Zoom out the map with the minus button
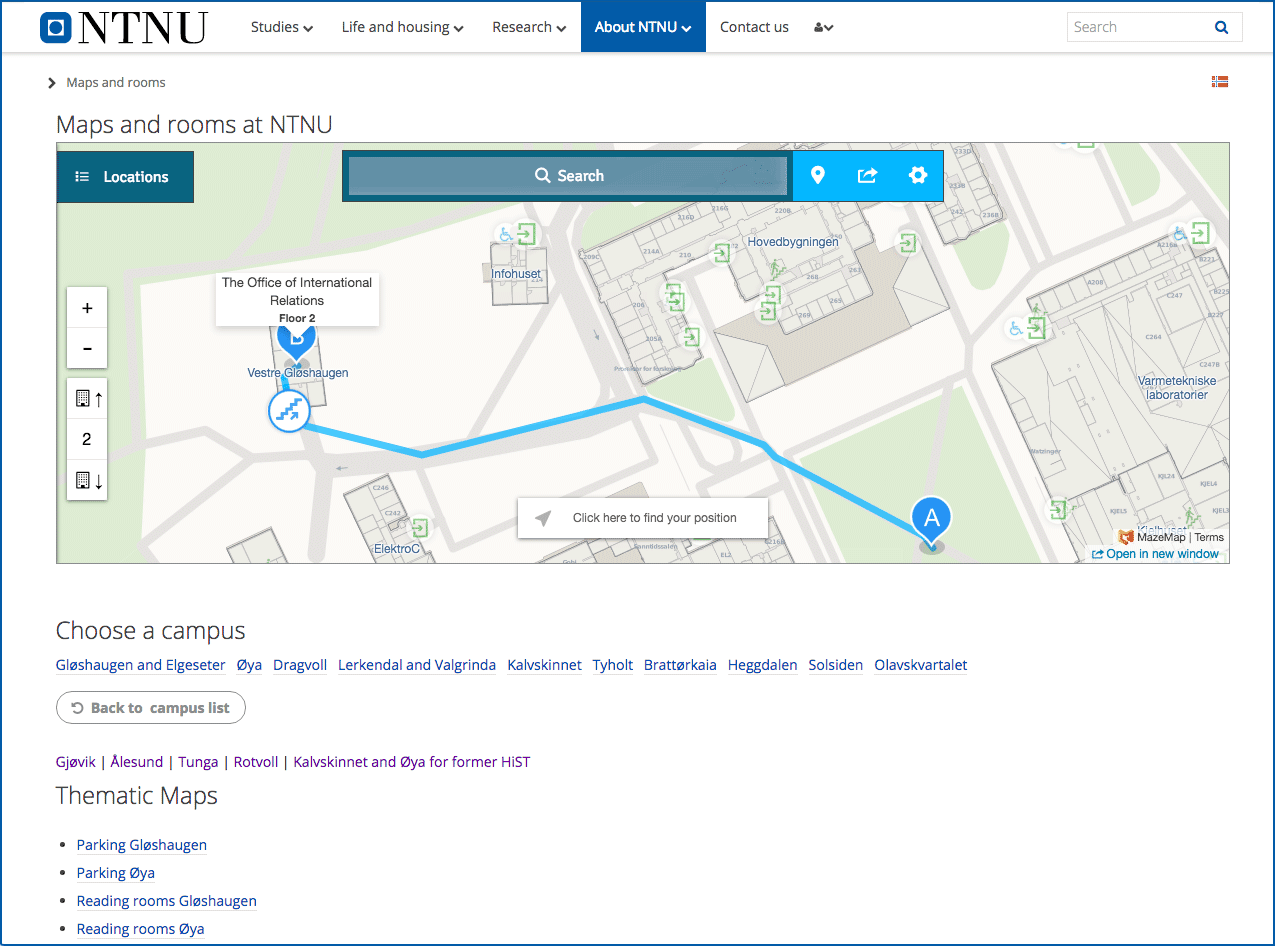The image size is (1275, 946). (x=87, y=348)
